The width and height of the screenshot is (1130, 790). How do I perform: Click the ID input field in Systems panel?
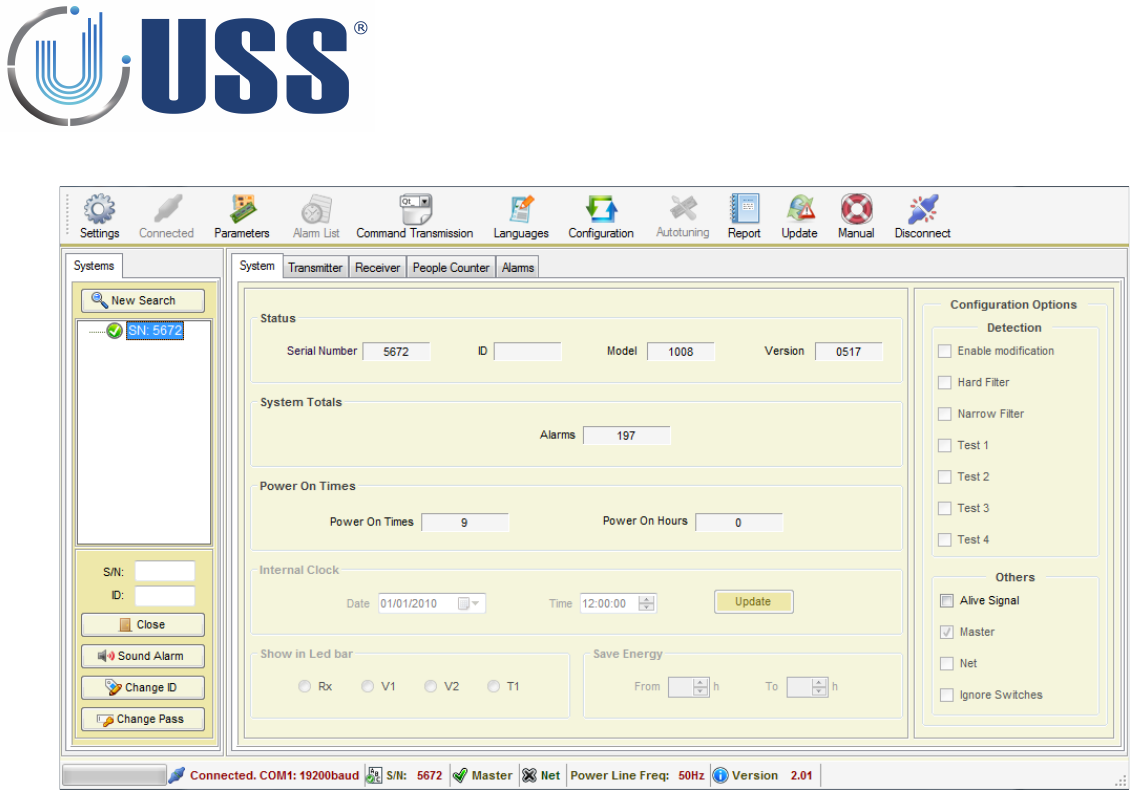point(165,596)
